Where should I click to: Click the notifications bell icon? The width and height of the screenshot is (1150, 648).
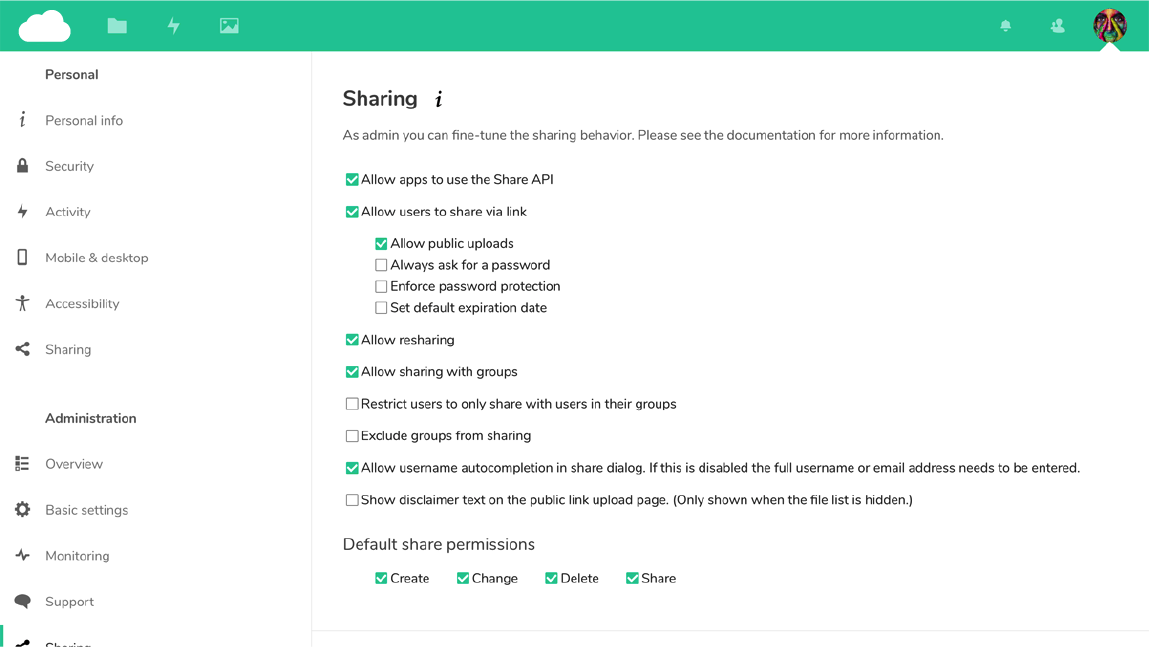(x=1005, y=26)
